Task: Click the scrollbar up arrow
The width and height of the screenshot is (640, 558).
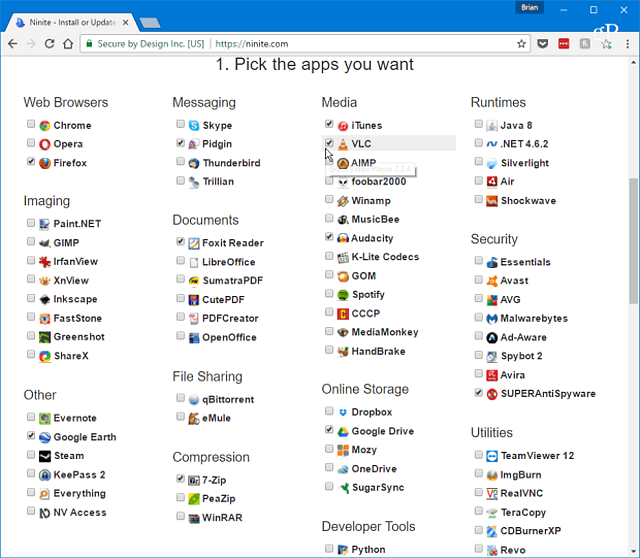Action: click(633, 62)
